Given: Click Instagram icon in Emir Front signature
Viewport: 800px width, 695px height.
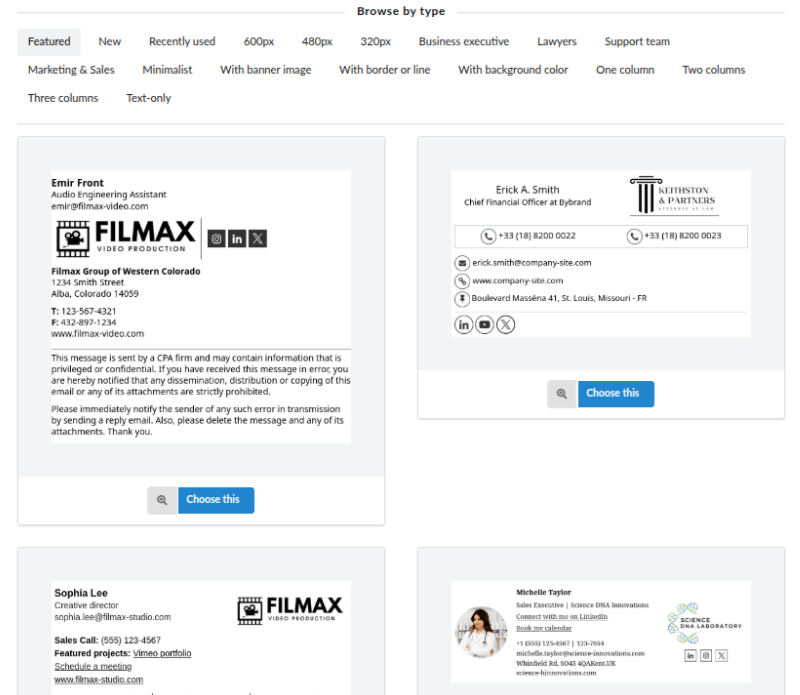Looking at the screenshot, I should pyautogui.click(x=216, y=238).
